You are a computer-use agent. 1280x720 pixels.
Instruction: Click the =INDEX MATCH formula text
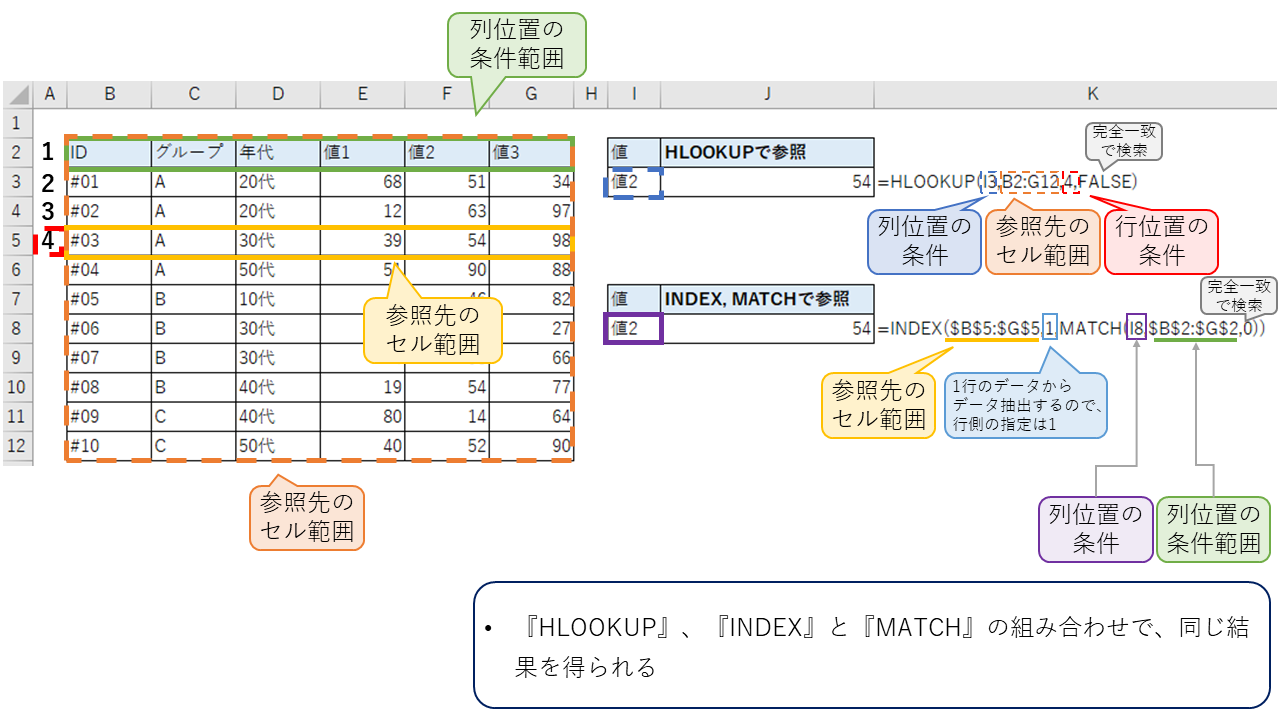click(x=1071, y=328)
